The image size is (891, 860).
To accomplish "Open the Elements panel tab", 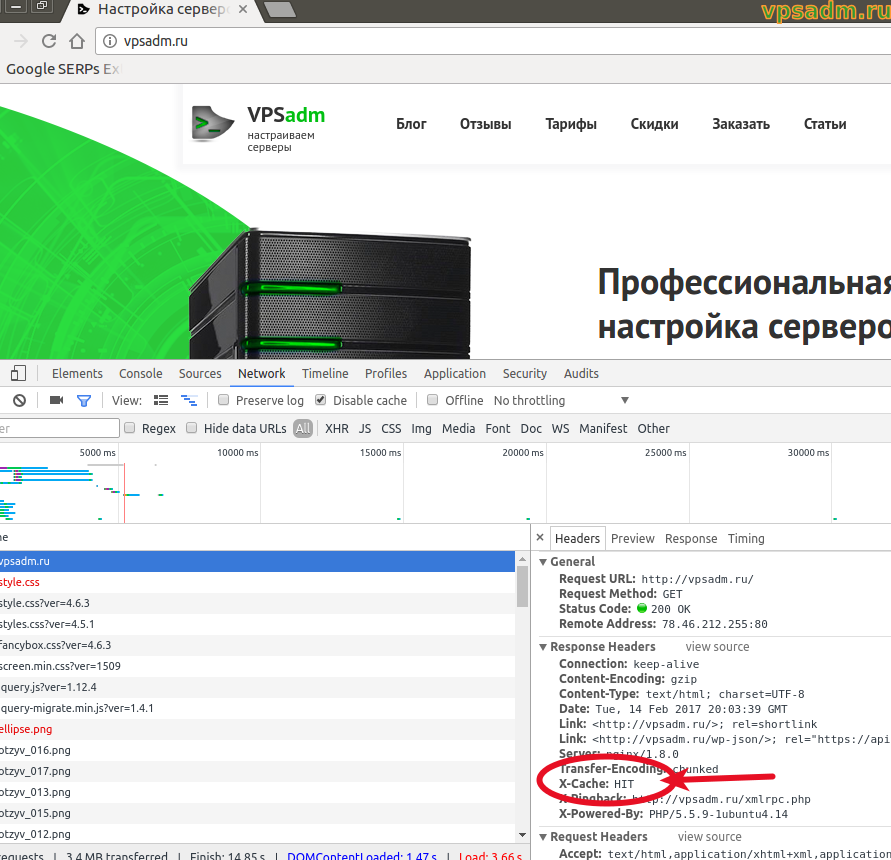I will coord(77,373).
